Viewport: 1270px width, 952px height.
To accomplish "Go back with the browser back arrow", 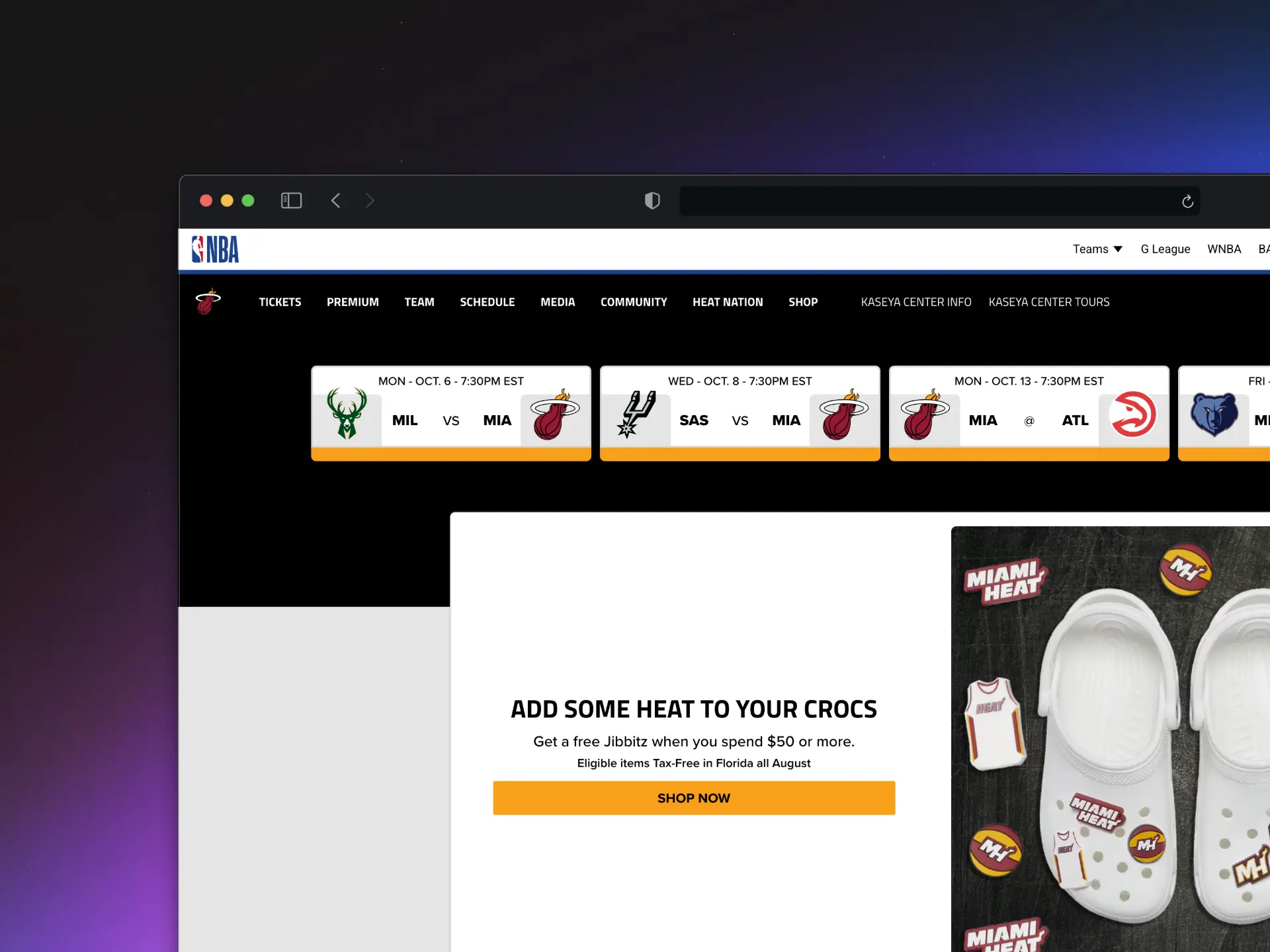I will pos(336,200).
